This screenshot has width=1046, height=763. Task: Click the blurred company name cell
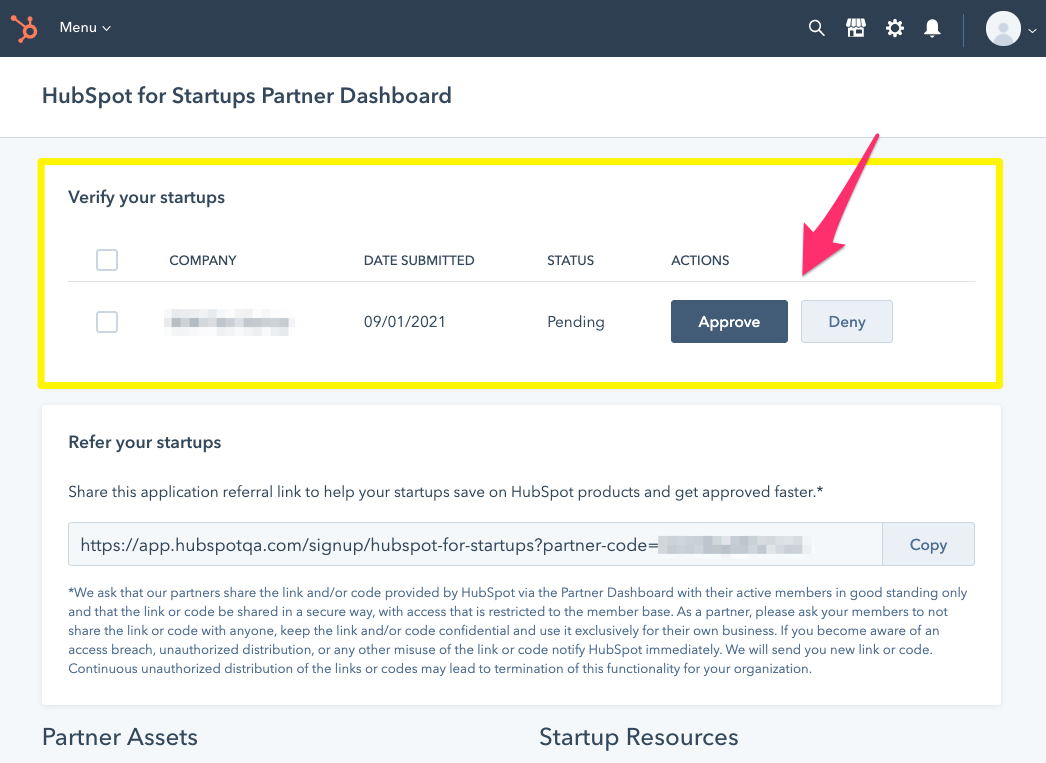pos(229,322)
